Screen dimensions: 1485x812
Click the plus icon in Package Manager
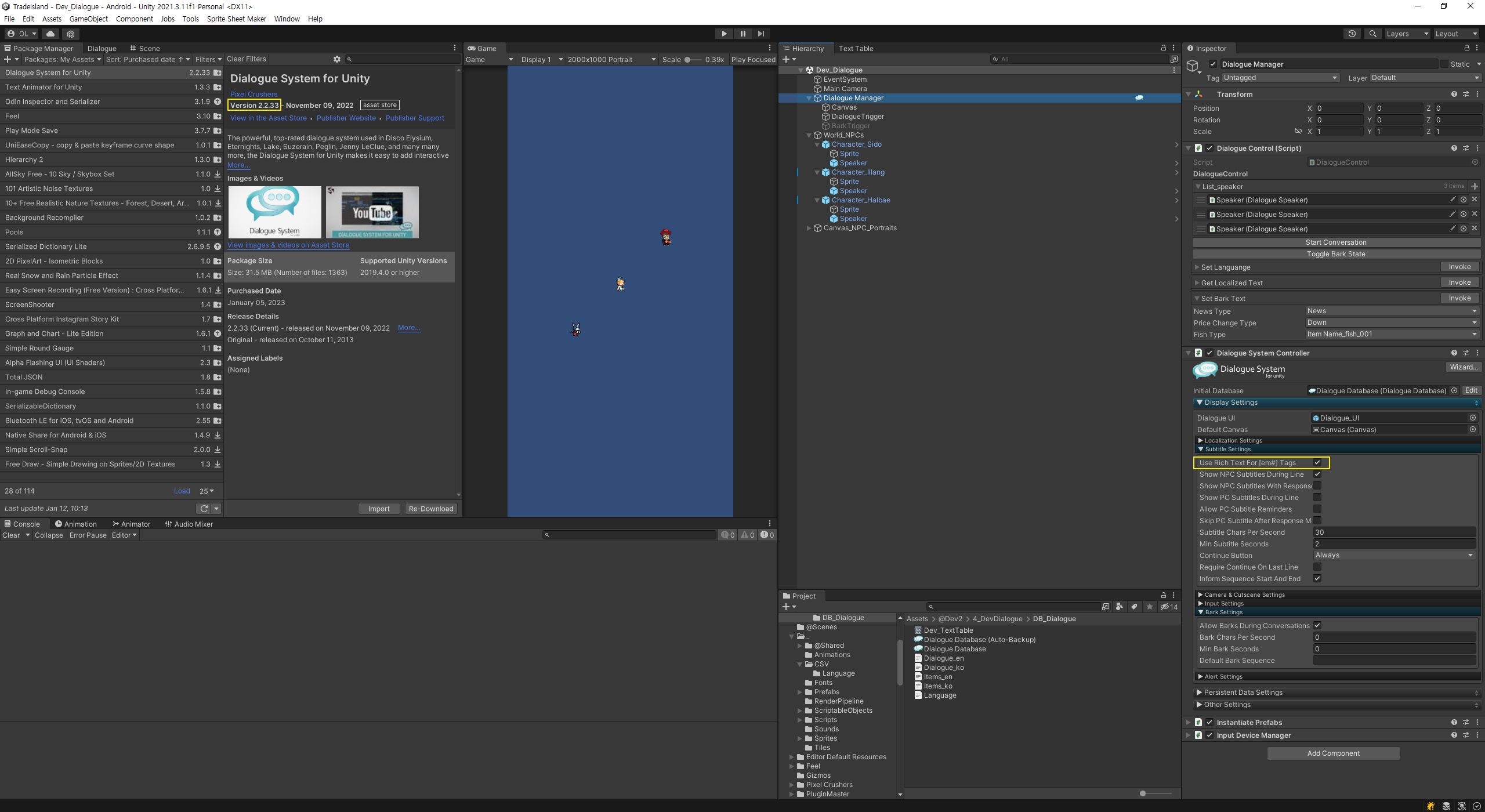click(8, 59)
